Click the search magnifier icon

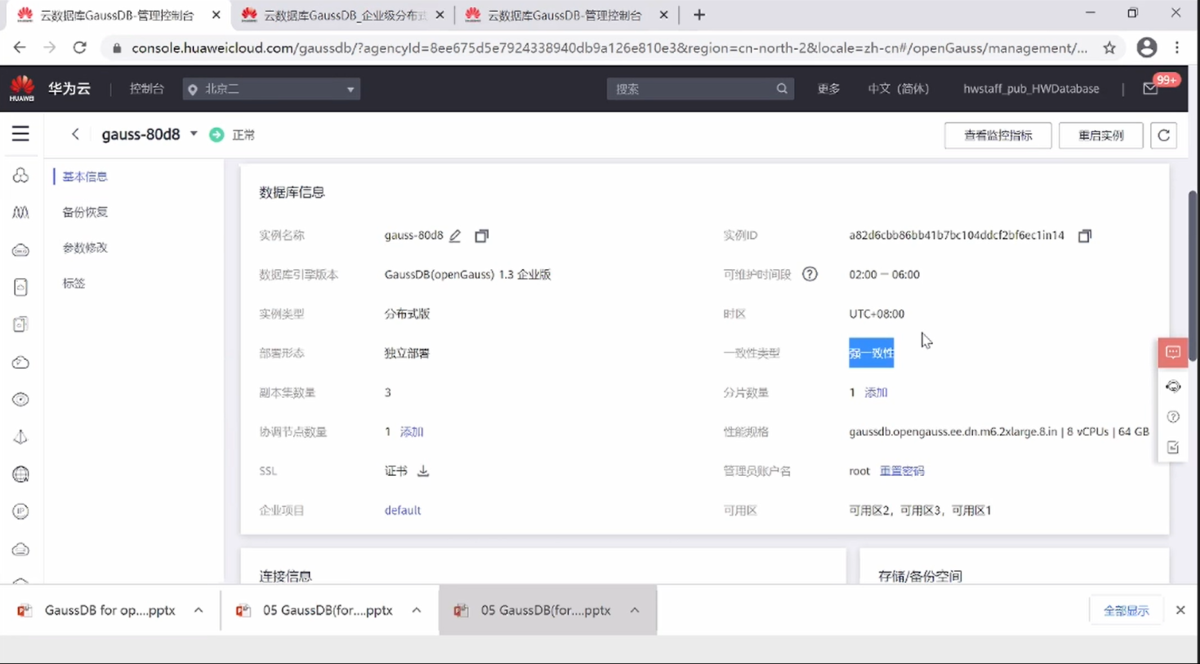pos(782,89)
